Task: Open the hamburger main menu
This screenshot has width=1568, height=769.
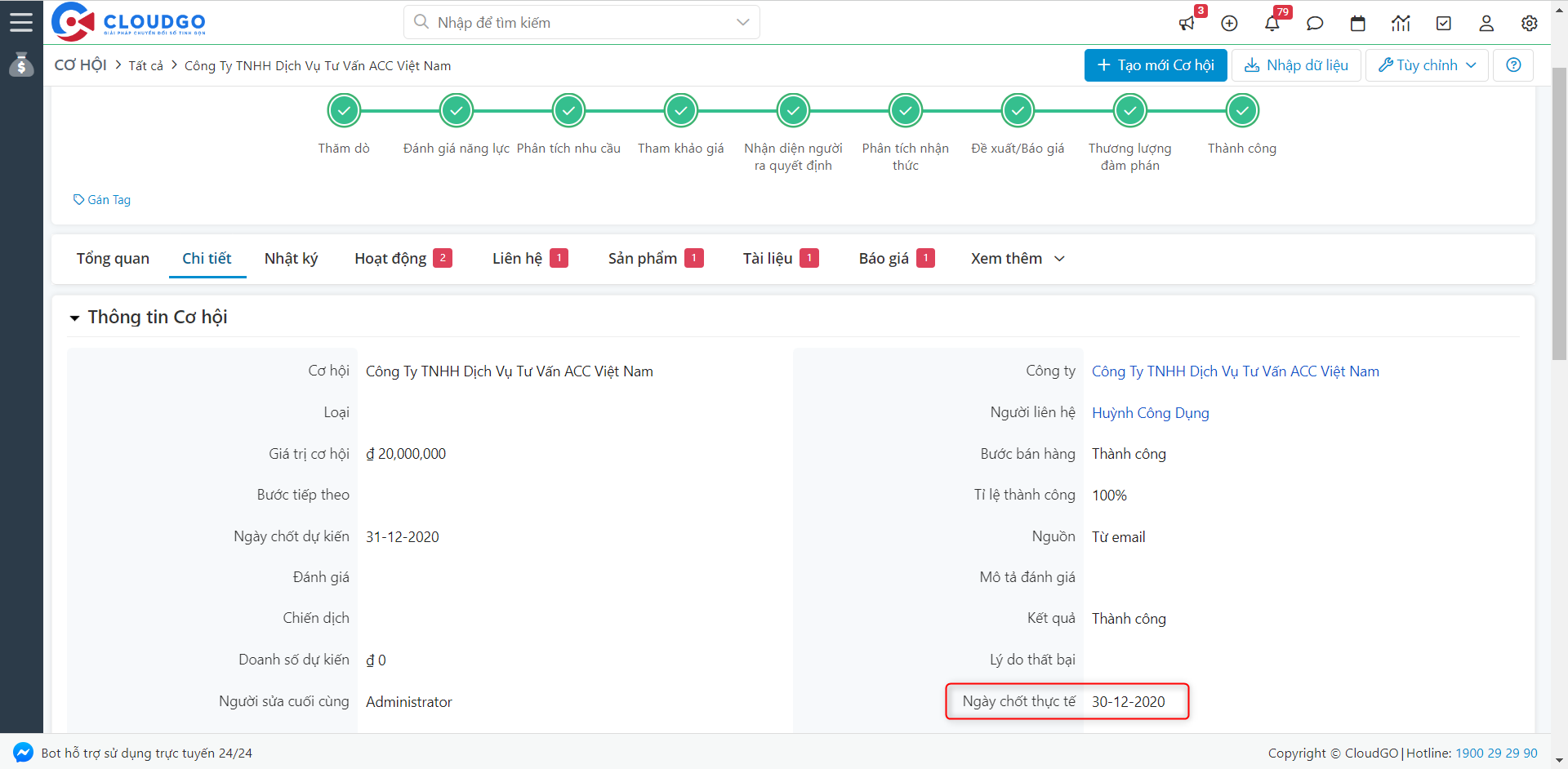Action: click(x=21, y=22)
